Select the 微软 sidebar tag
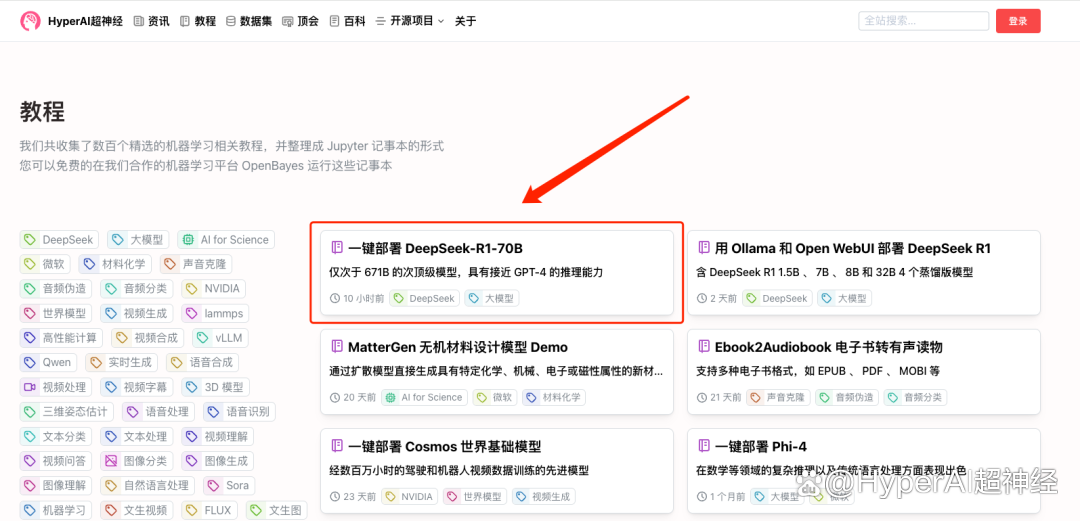 (45, 264)
